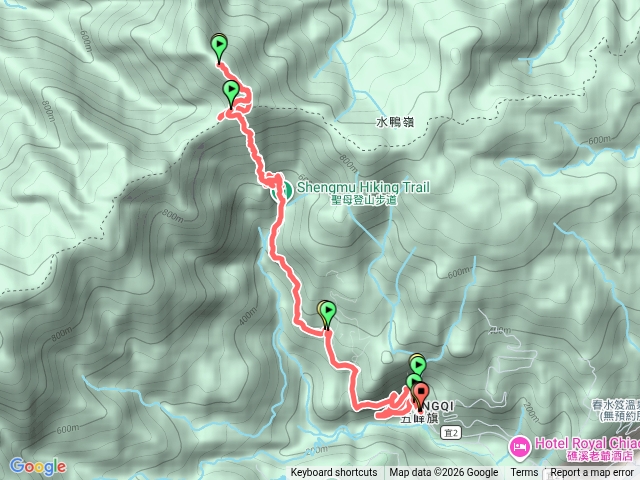
Task: Open the Google logo link
Action: (38, 467)
